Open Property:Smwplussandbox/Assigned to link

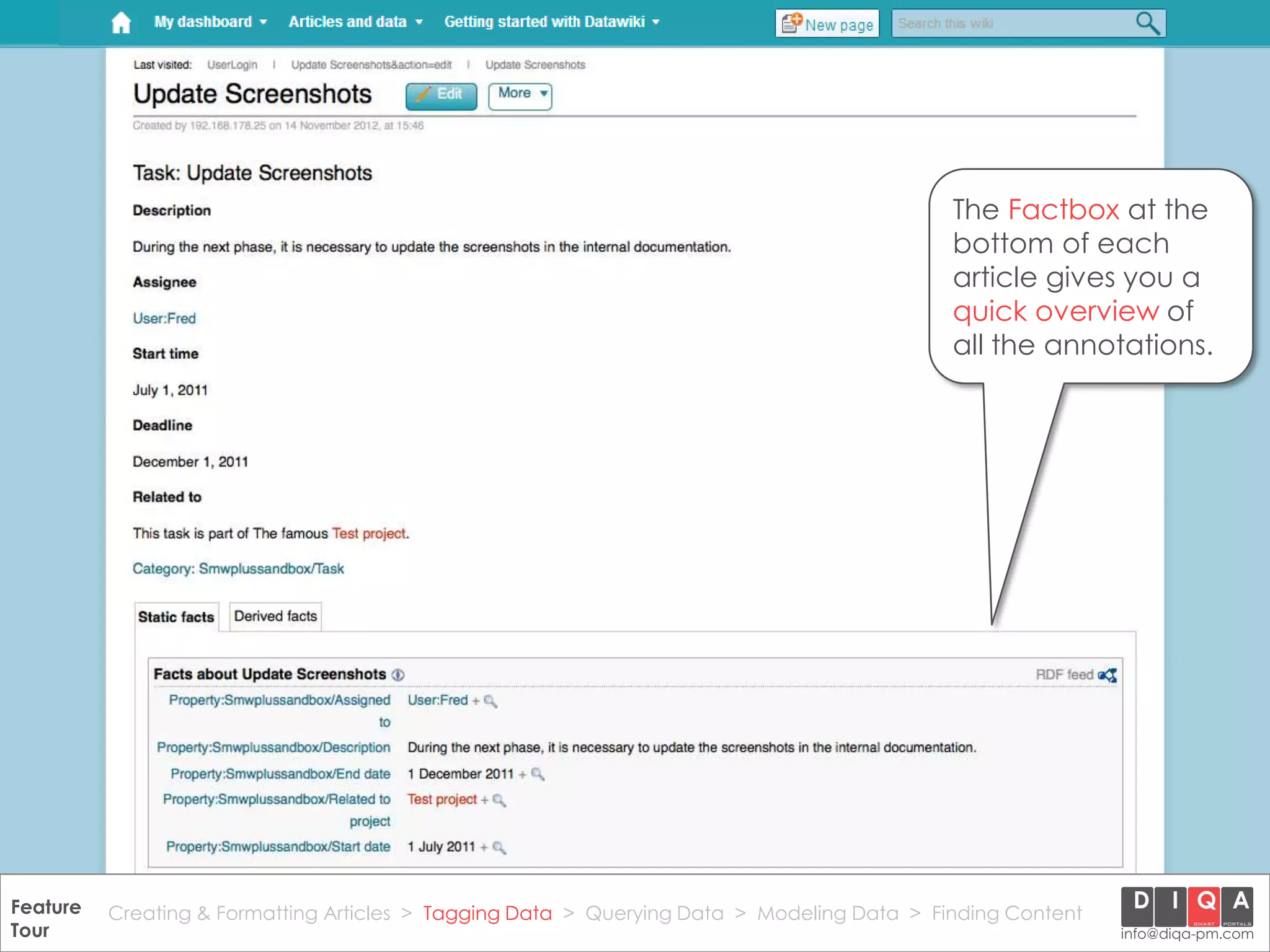[280, 711]
